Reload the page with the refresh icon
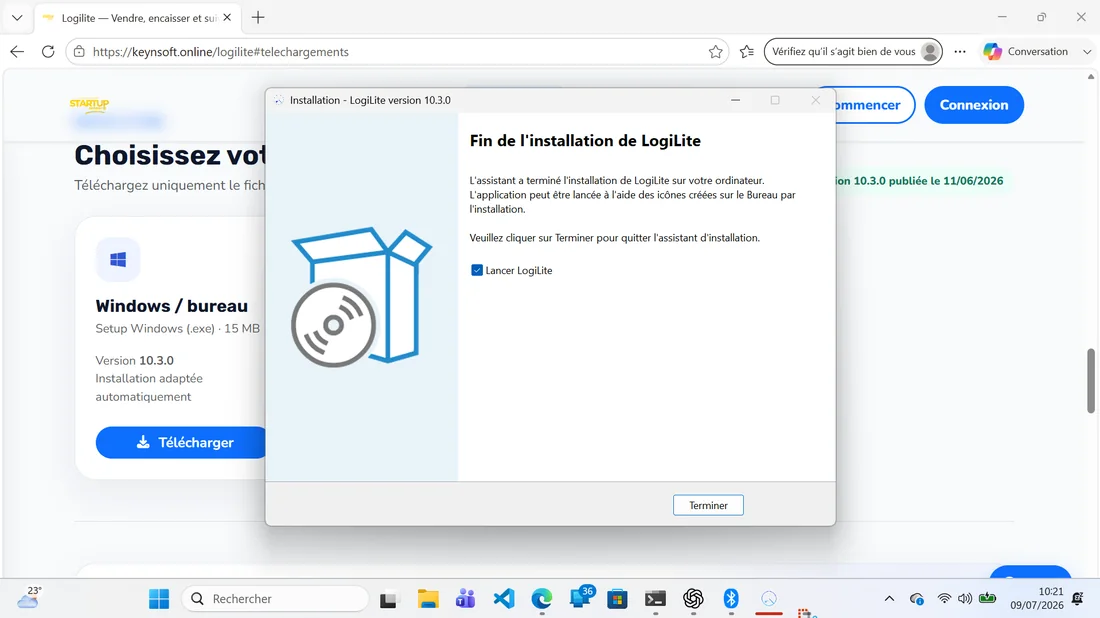Image resolution: width=1100 pixels, height=618 pixels. 48,51
